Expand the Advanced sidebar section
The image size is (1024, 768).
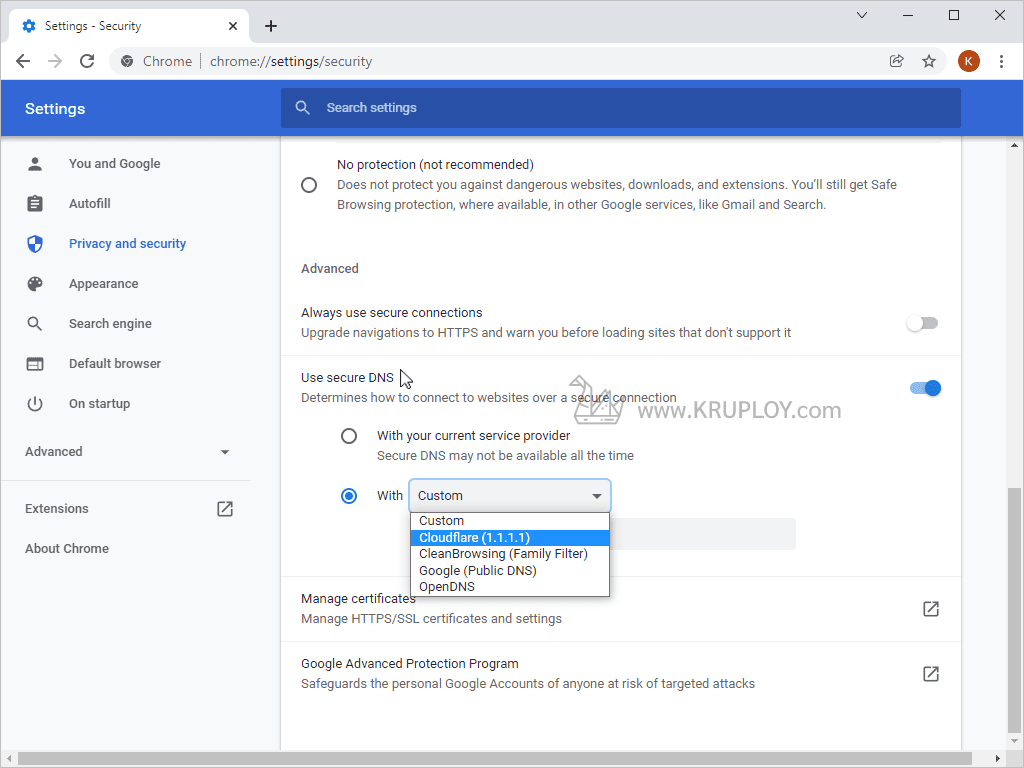tap(127, 452)
